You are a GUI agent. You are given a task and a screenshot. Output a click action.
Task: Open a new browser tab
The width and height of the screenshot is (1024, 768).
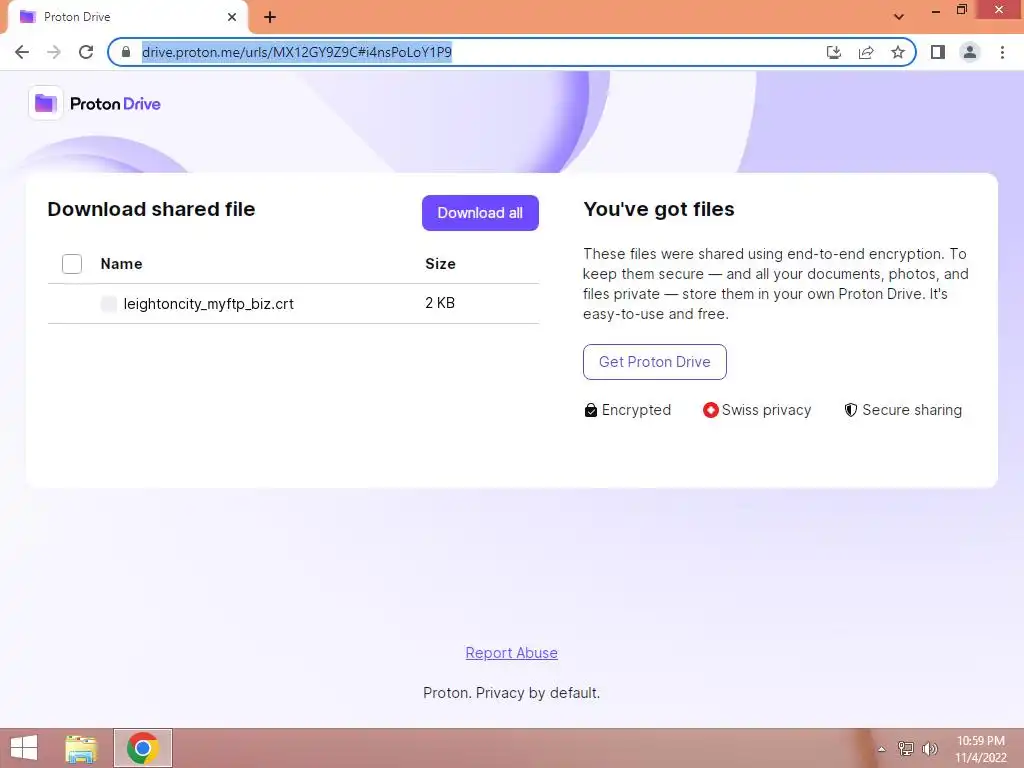click(x=270, y=17)
